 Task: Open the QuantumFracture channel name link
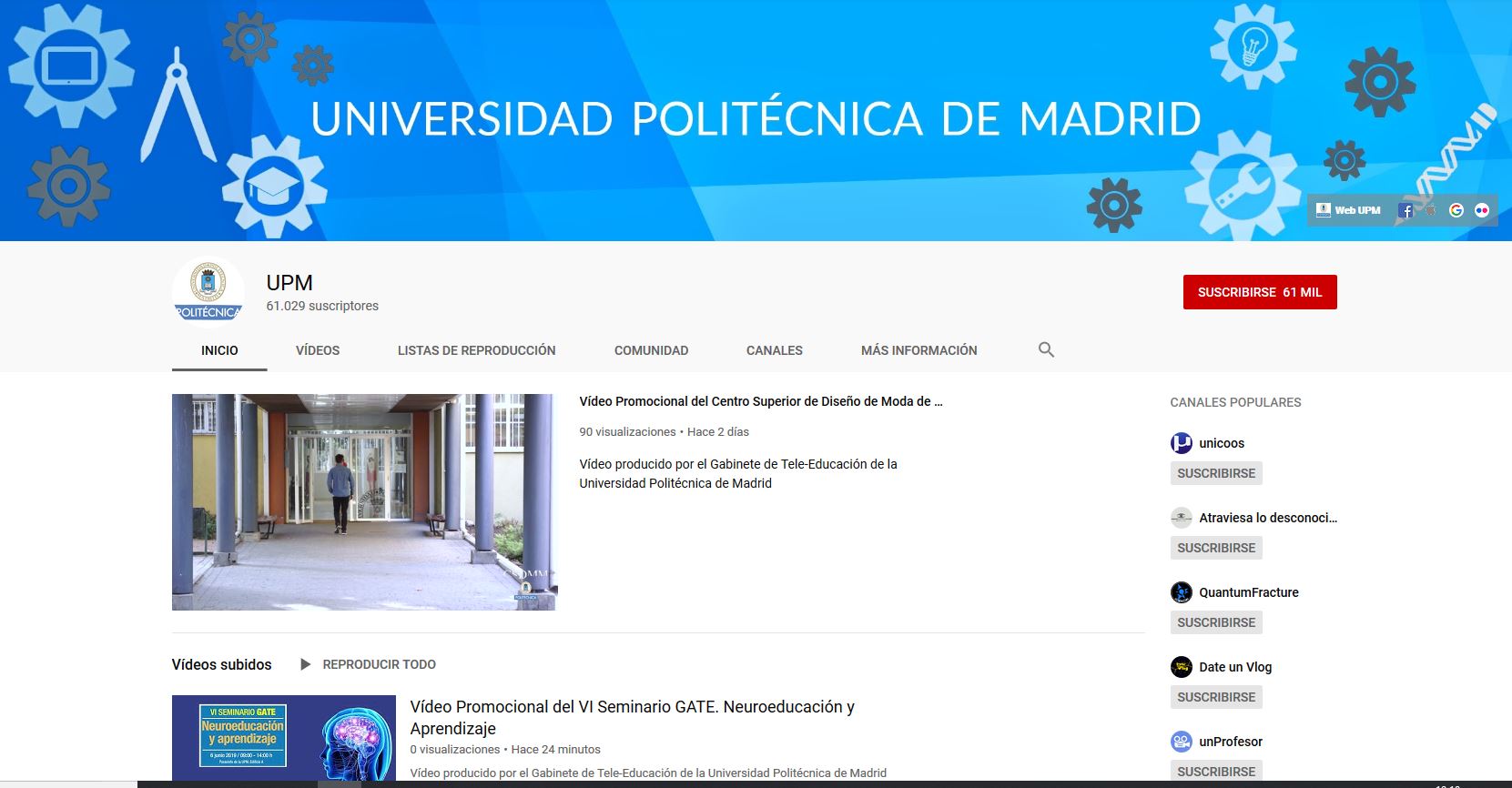pyautogui.click(x=1249, y=592)
